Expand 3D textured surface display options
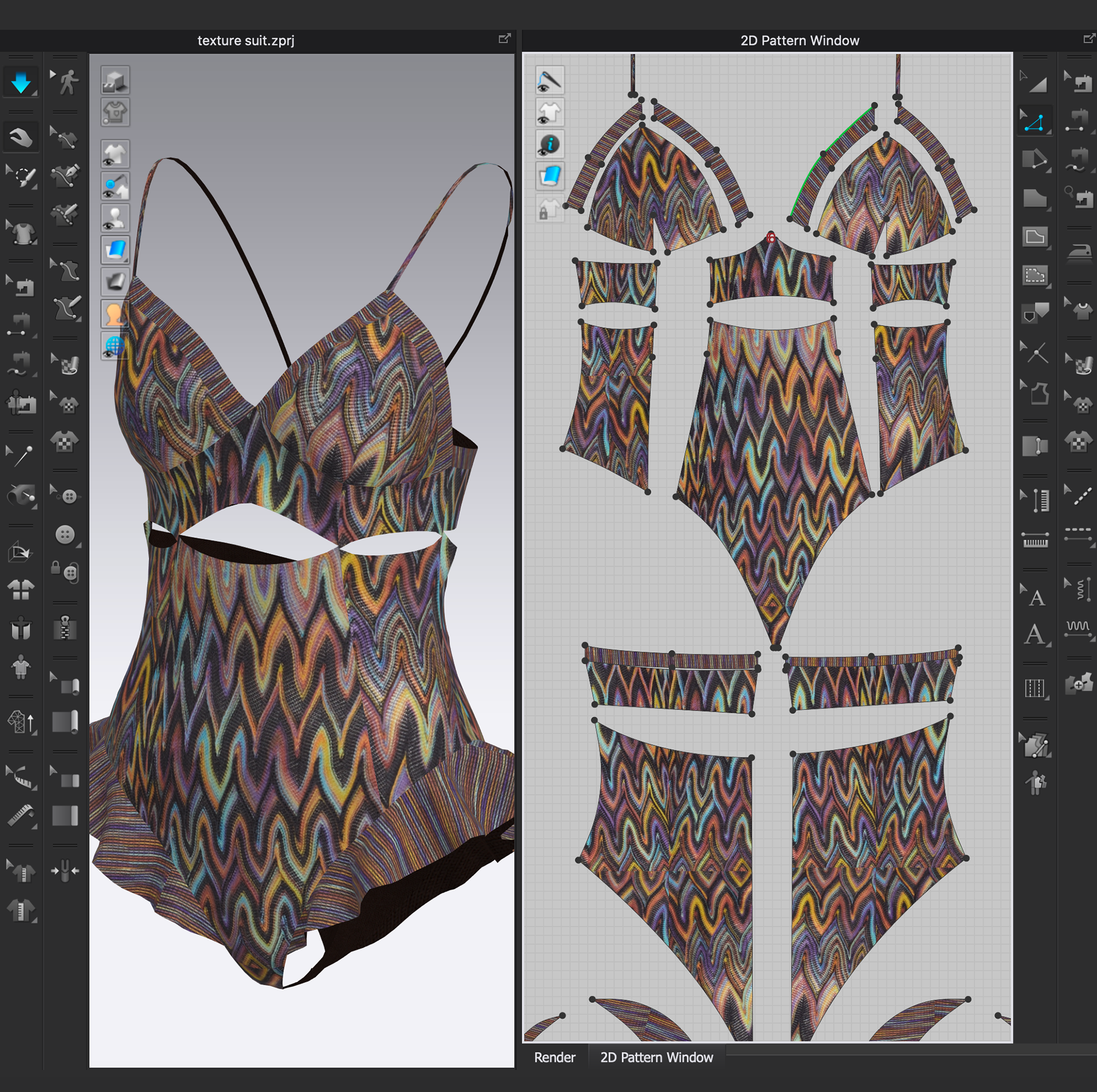This screenshot has height=1092, width=1097. (x=126, y=259)
